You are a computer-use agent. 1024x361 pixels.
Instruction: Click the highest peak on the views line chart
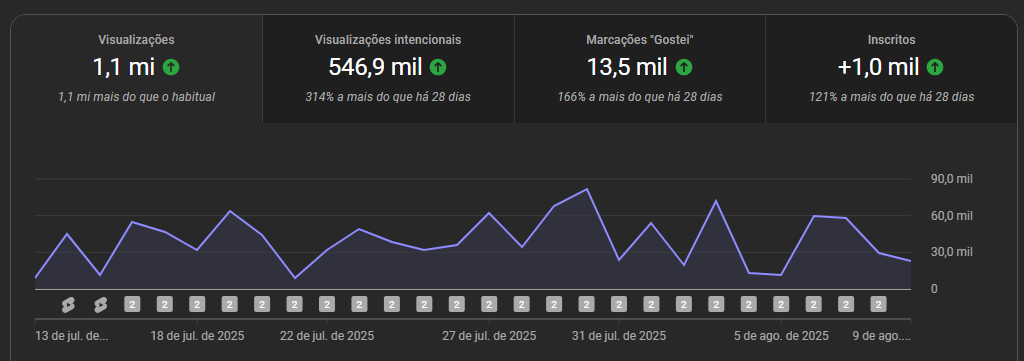(587, 189)
